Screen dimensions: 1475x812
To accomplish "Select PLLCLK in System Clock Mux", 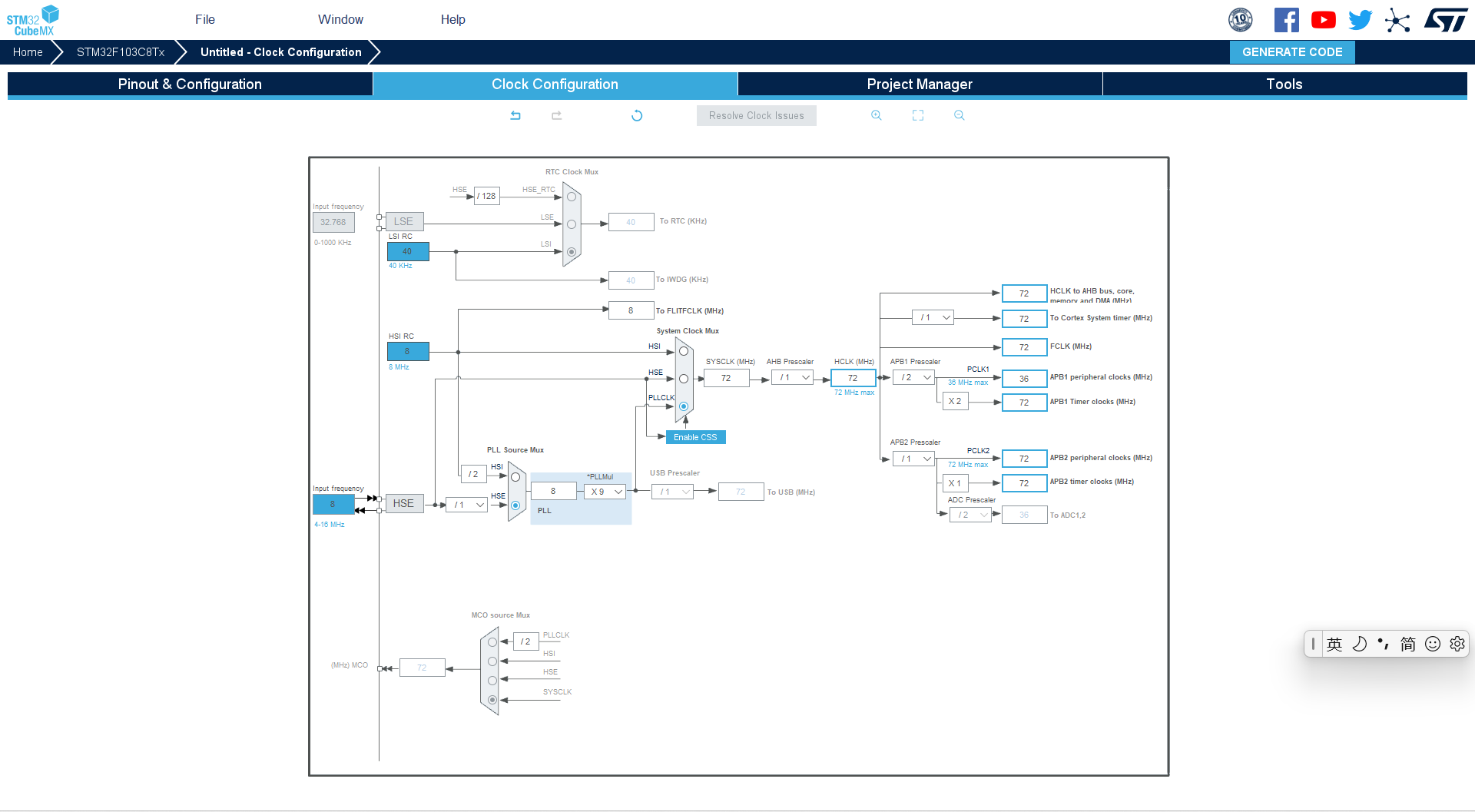I will coord(684,406).
